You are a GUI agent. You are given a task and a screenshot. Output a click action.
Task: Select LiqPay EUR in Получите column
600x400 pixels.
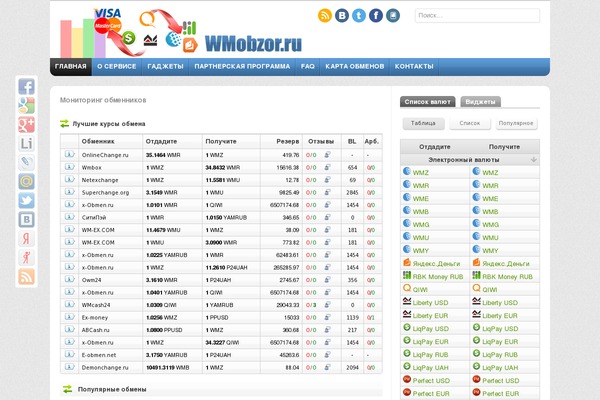tap(500, 342)
